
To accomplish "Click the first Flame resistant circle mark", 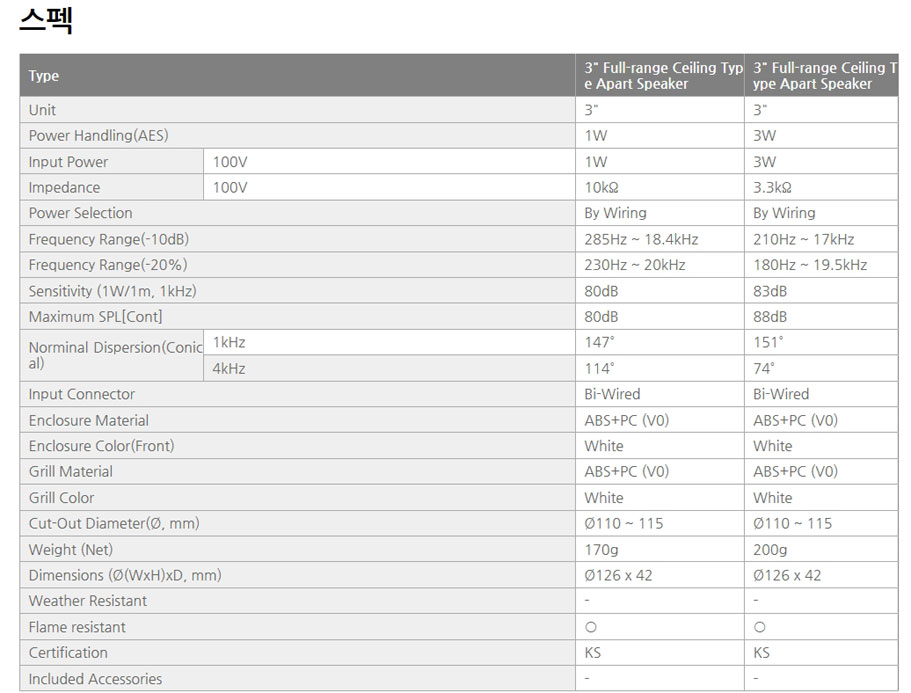I will pyautogui.click(x=590, y=627).
